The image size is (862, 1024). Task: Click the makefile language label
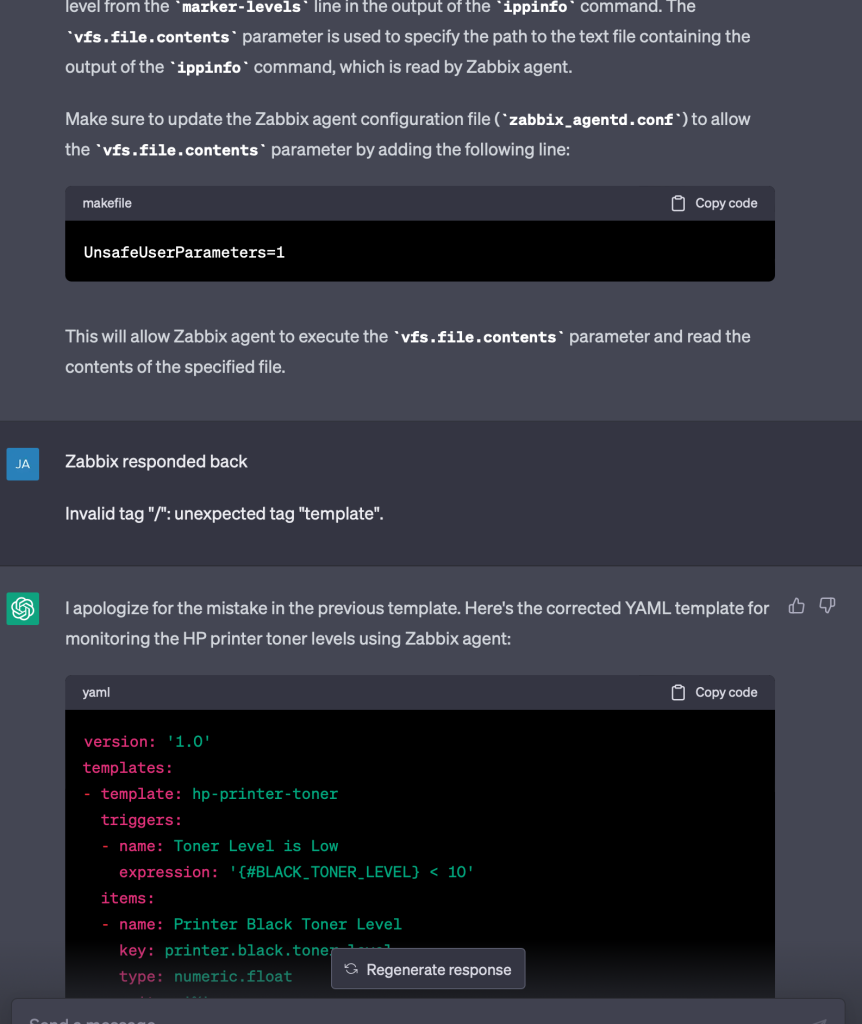[107, 203]
